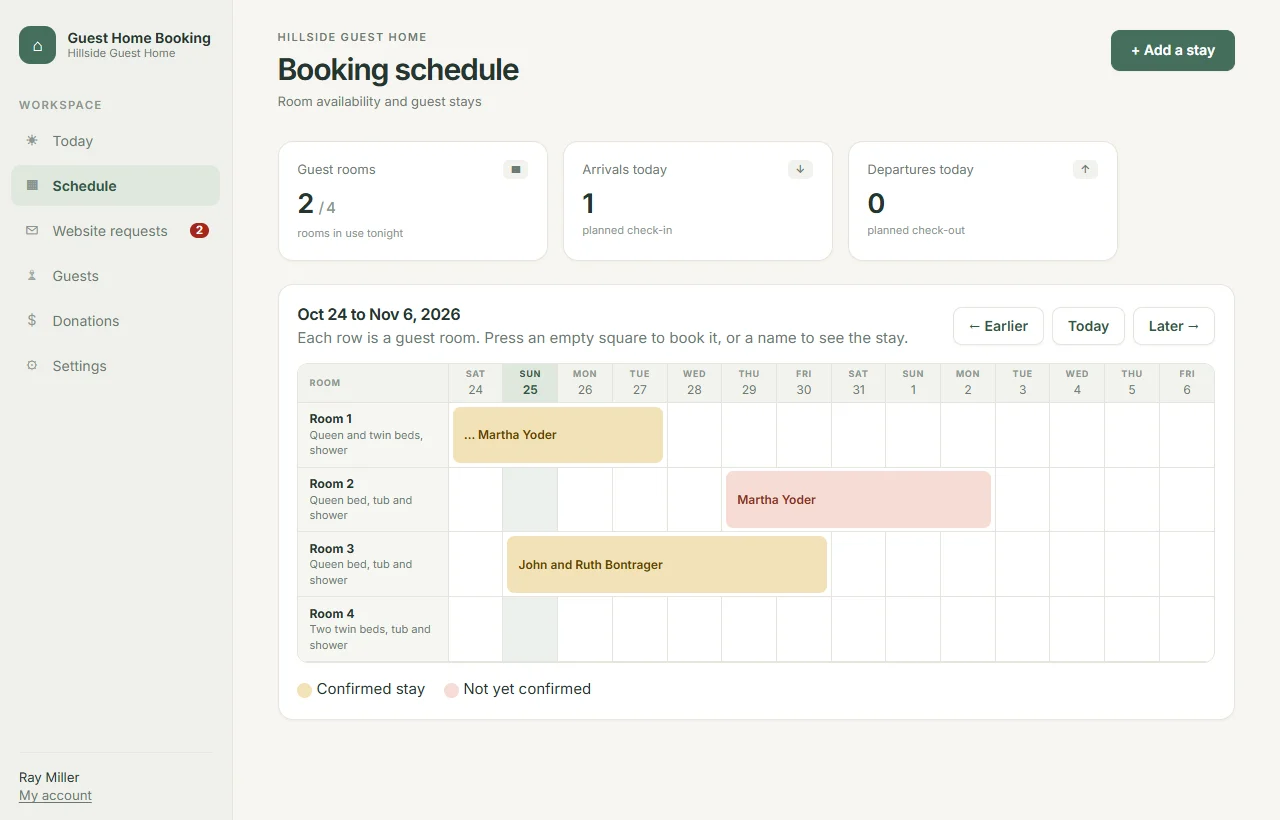Open Website requests in the sidebar
The height and width of the screenshot is (820, 1280).
115,231
